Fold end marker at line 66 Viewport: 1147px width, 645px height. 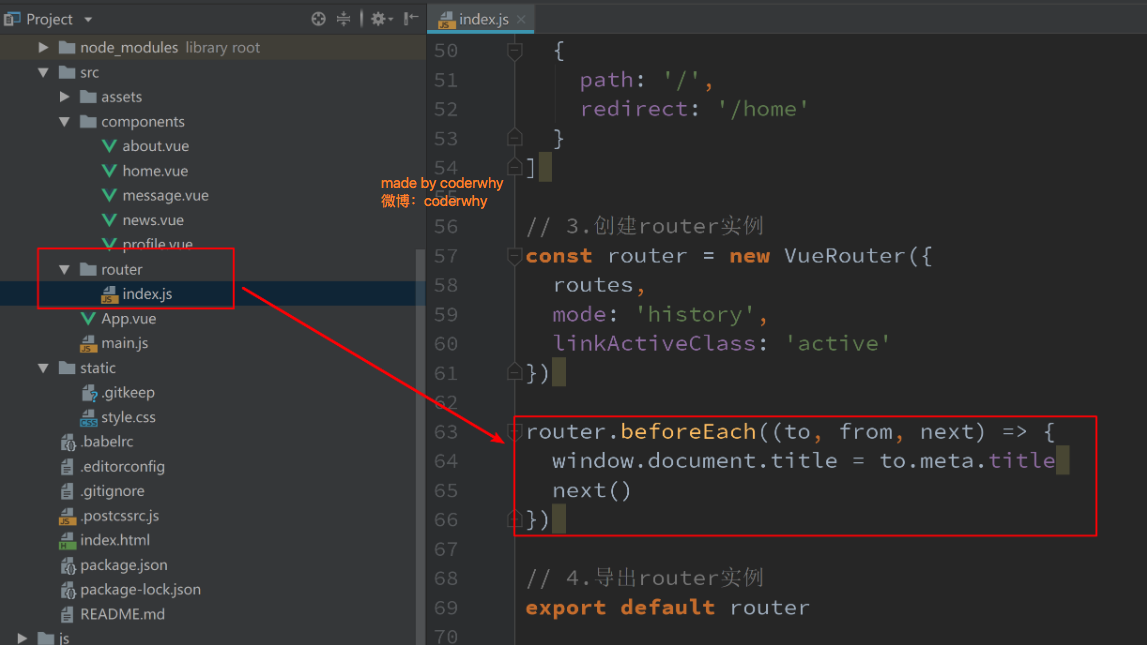515,518
